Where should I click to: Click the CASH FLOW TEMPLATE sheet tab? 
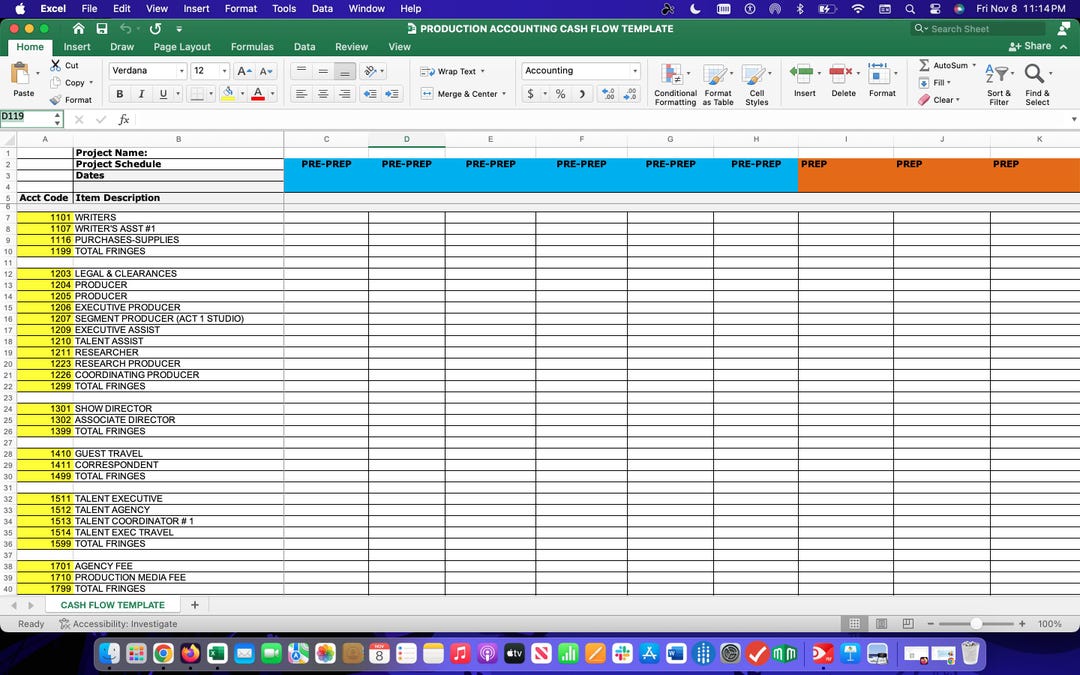click(x=113, y=604)
